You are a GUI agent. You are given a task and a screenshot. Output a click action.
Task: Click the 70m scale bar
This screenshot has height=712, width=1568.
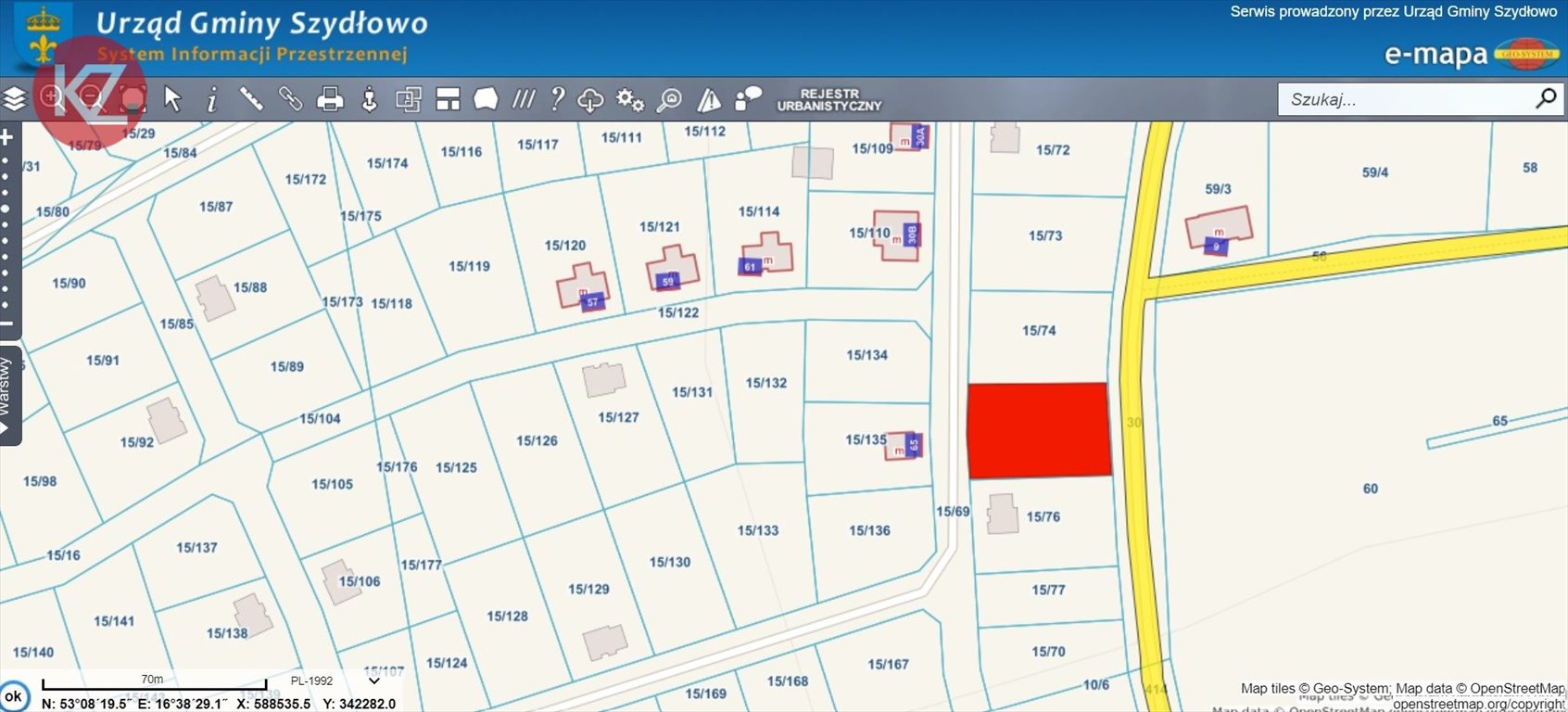pyautogui.click(x=154, y=684)
